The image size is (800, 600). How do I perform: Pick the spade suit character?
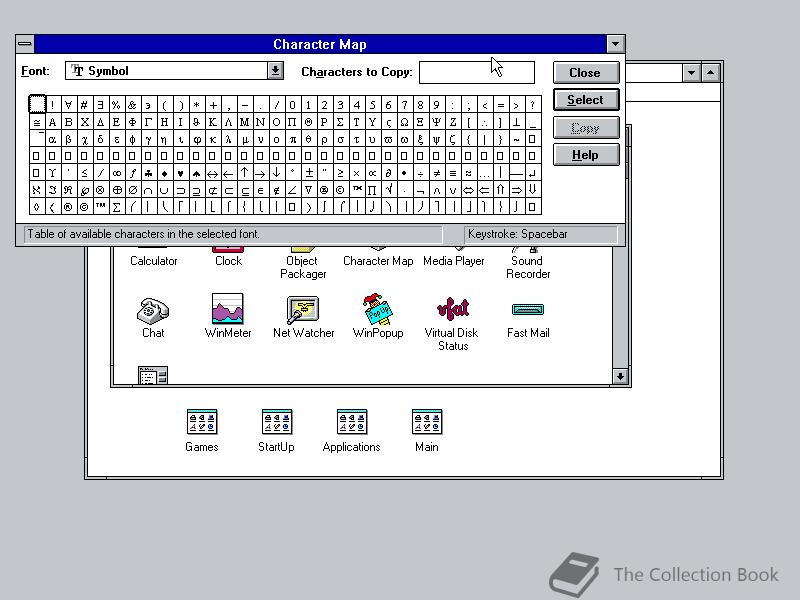pos(196,173)
